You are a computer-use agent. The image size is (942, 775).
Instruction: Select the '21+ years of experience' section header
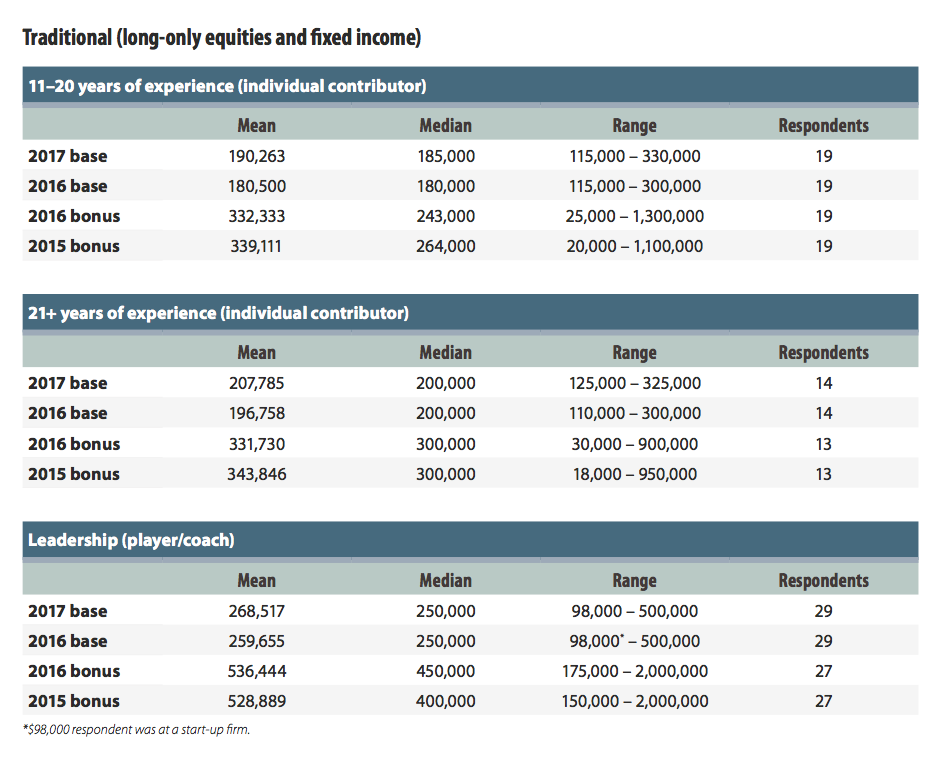pos(218,313)
